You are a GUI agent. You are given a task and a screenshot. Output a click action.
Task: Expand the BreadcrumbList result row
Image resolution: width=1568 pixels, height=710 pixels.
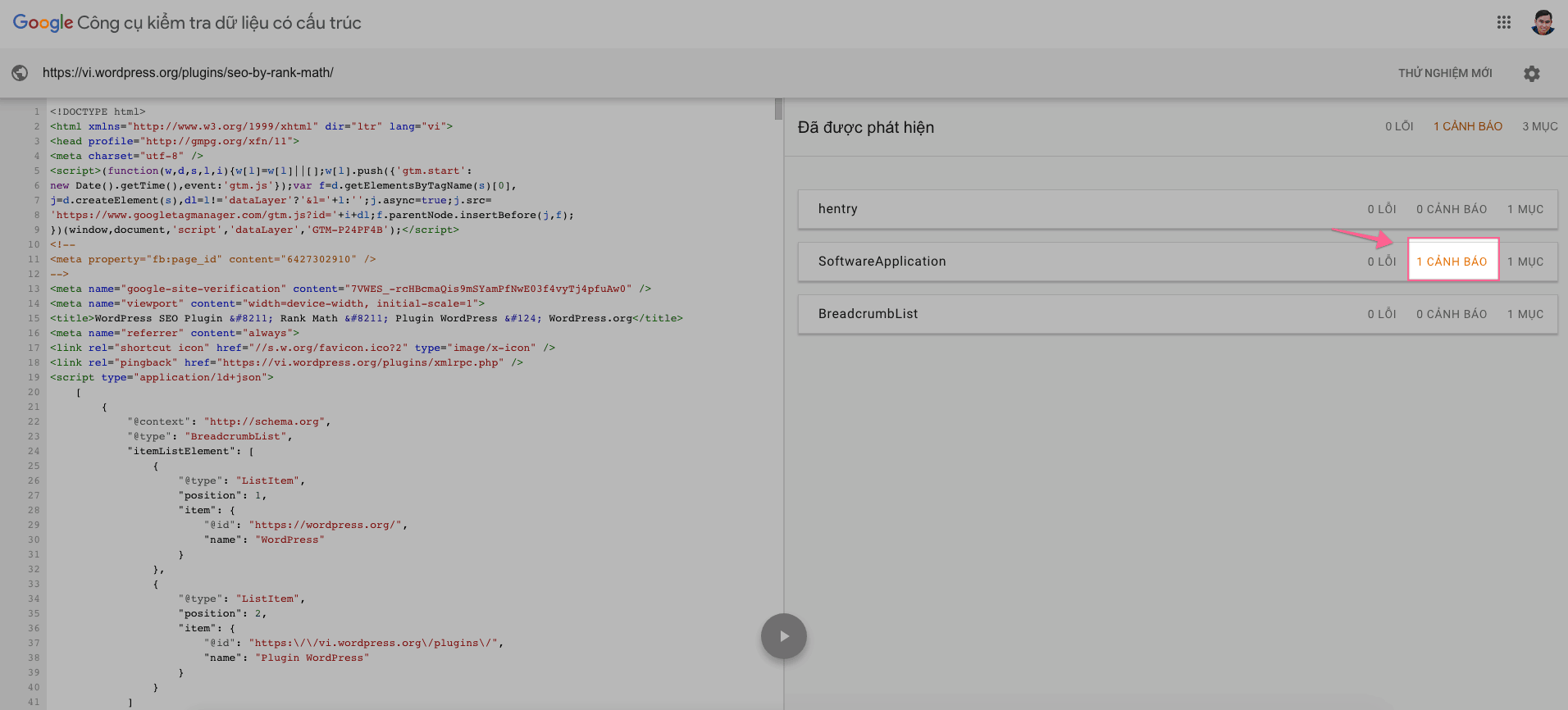[868, 314]
